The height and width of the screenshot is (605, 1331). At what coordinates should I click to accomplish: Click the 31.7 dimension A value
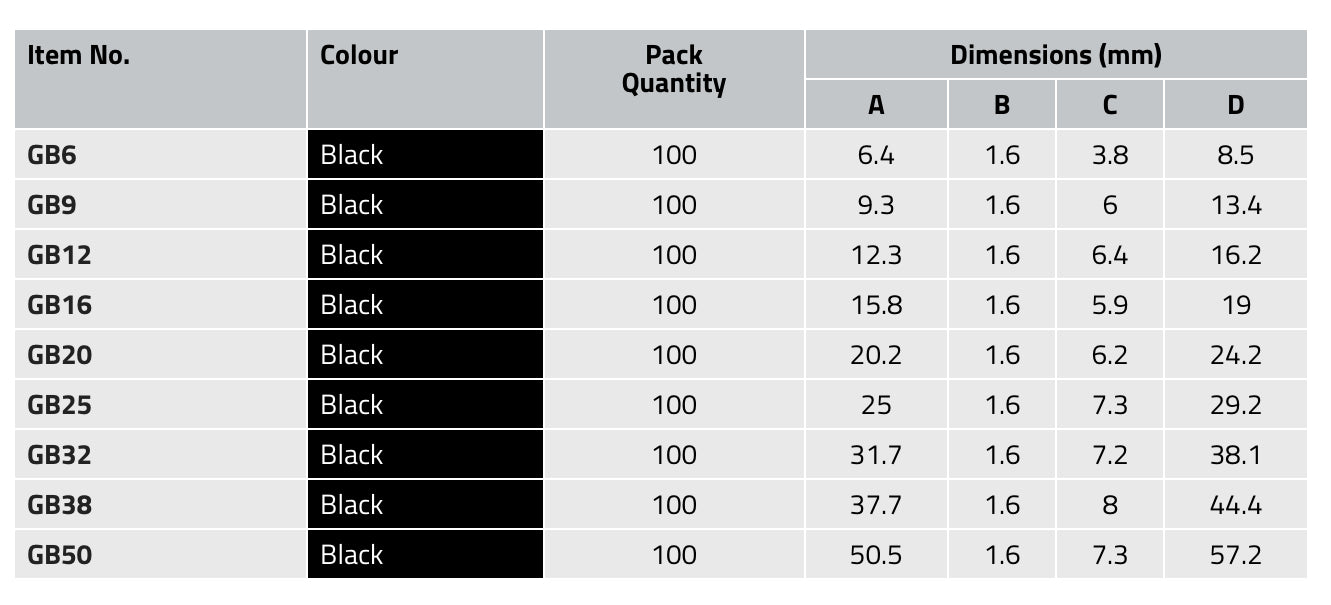pos(876,455)
